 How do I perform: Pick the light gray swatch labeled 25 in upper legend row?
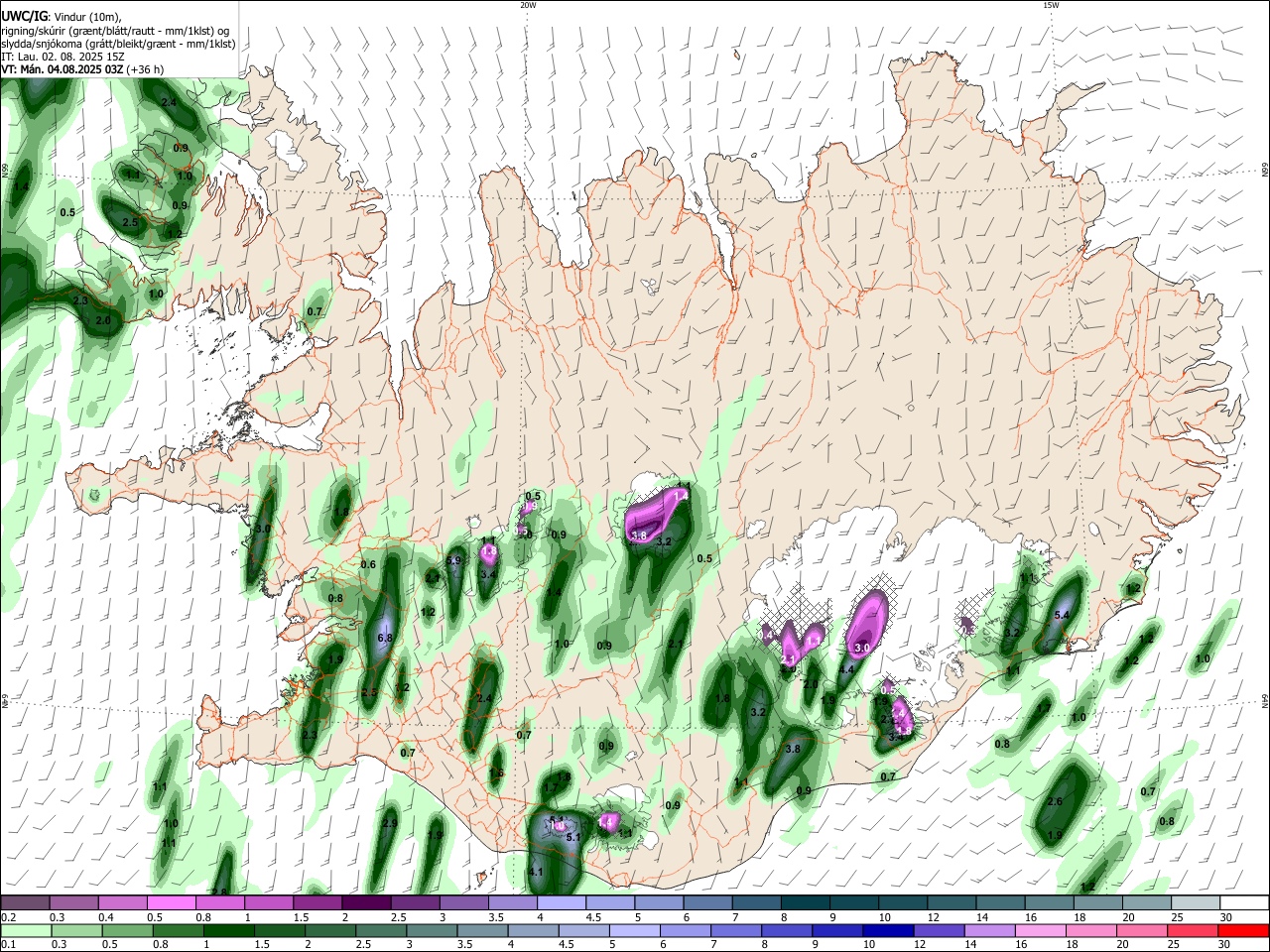tap(1196, 903)
